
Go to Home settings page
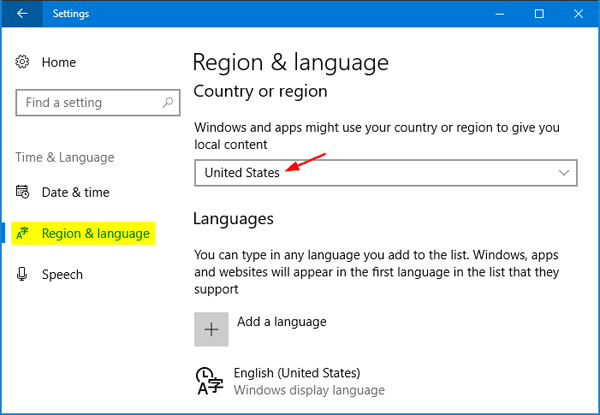pyautogui.click(x=58, y=62)
